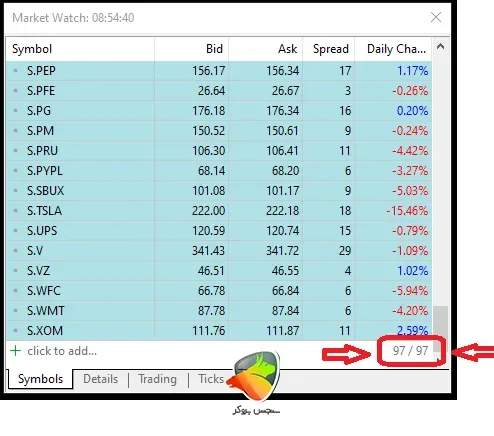The image size is (494, 436).
Task: Click the dot icon beside S.XOM
Action: tap(15, 331)
